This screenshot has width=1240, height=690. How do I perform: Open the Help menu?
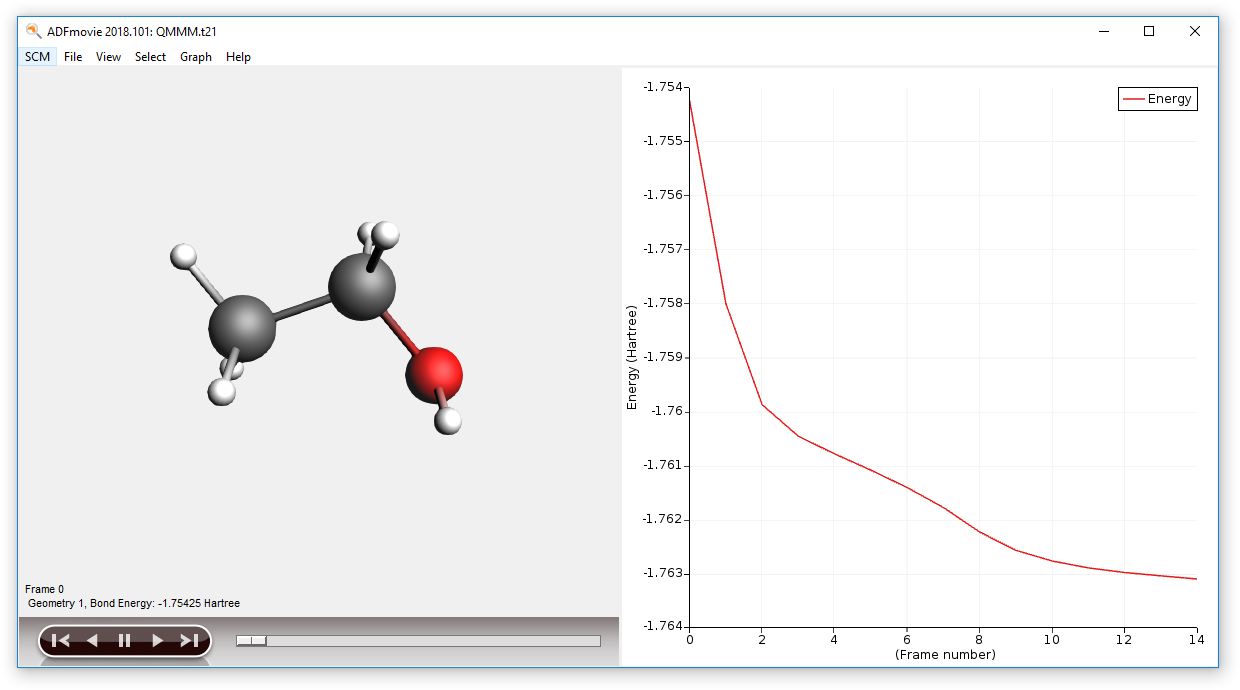(238, 57)
